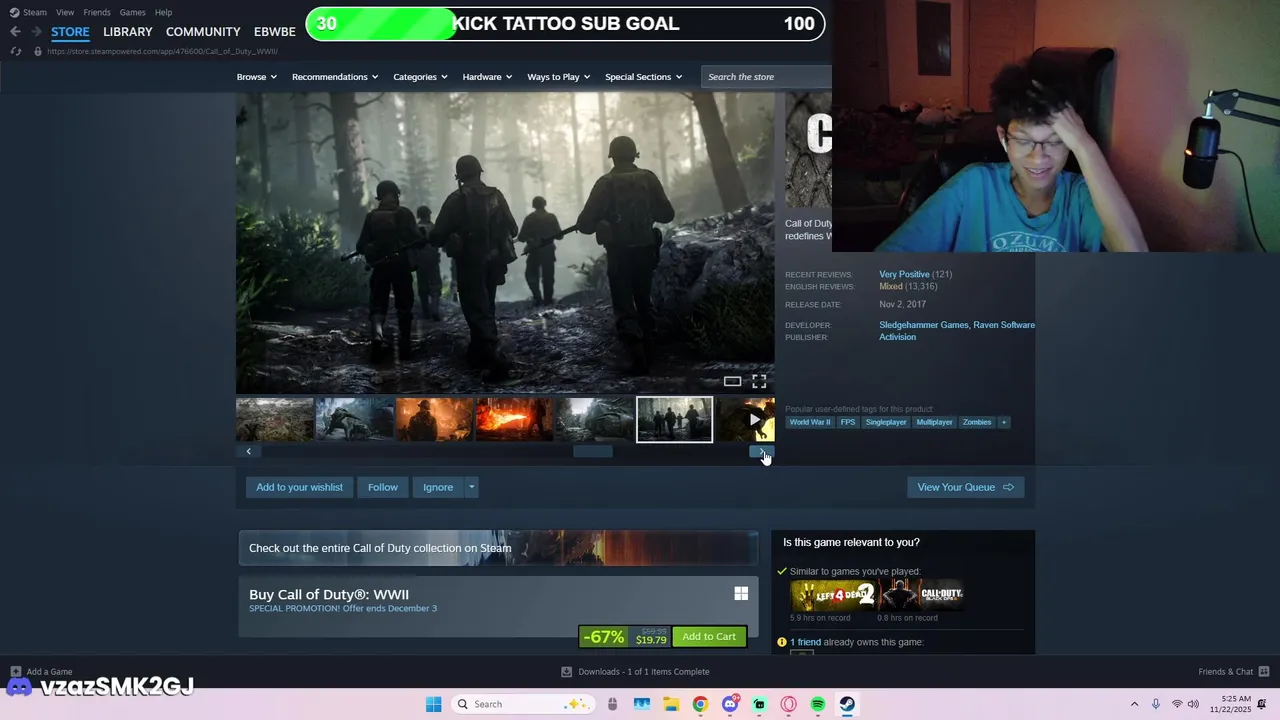Open Opera browser from the taskbar
Viewport: 1280px width, 720px height.
tap(789, 704)
